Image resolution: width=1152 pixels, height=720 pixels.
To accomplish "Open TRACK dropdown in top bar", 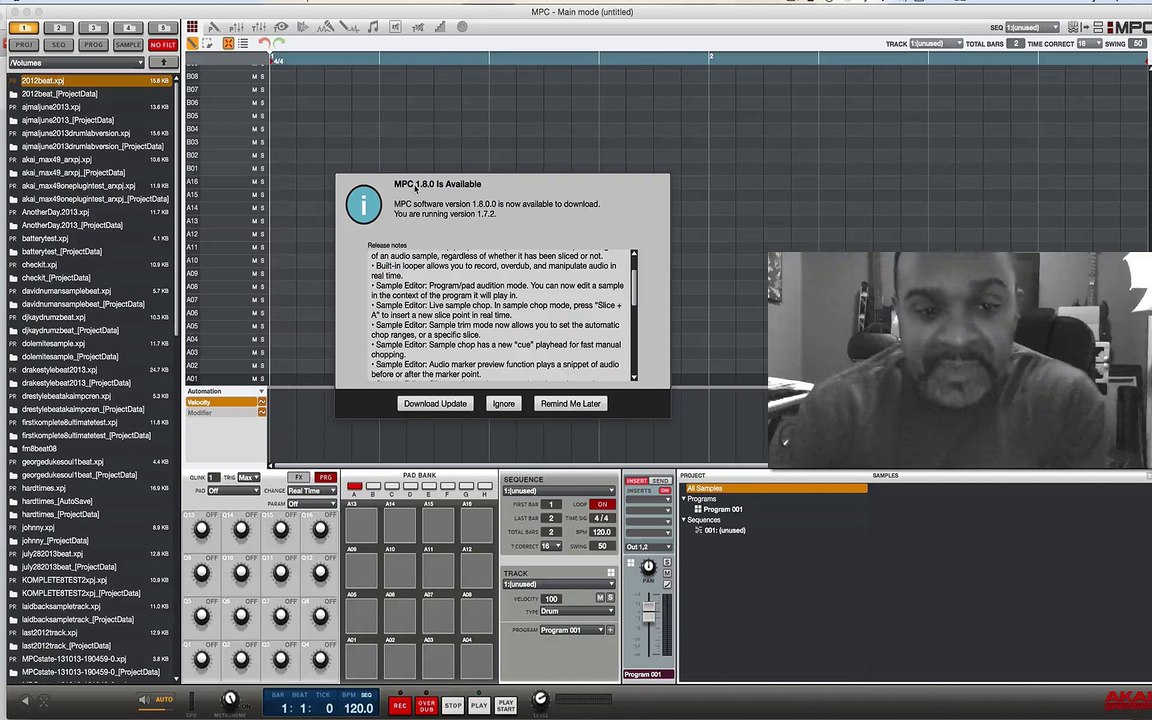I will click(936, 43).
